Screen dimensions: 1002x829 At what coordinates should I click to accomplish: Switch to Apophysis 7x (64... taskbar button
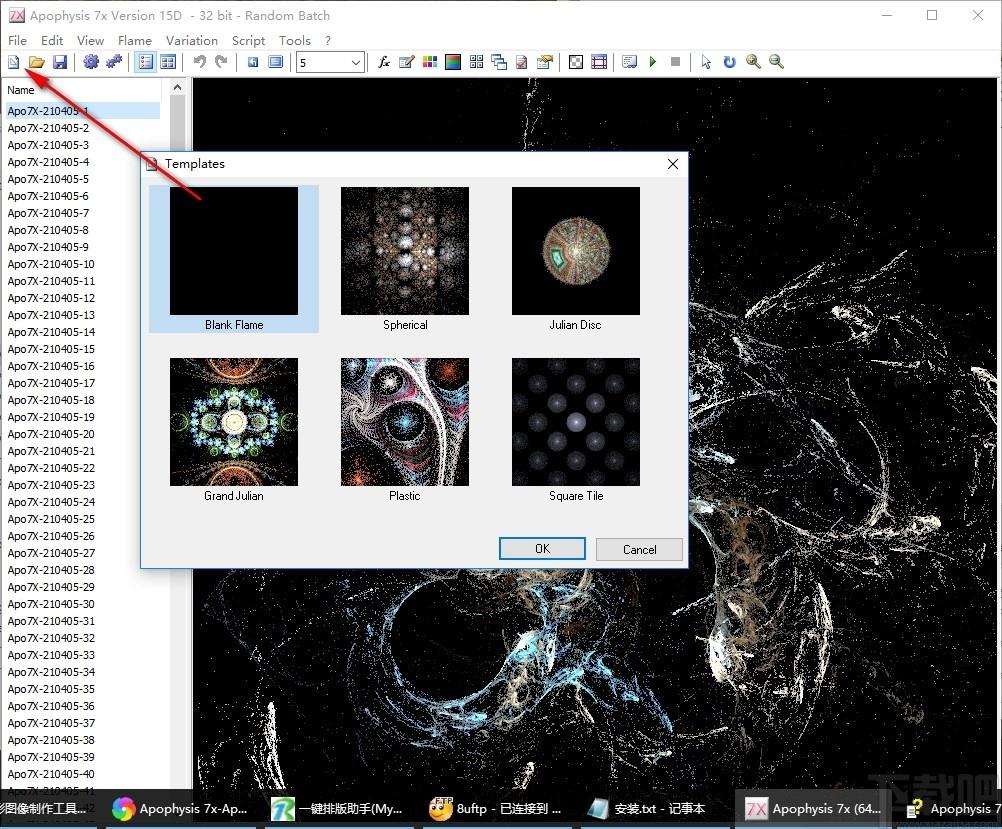pyautogui.click(x=814, y=809)
